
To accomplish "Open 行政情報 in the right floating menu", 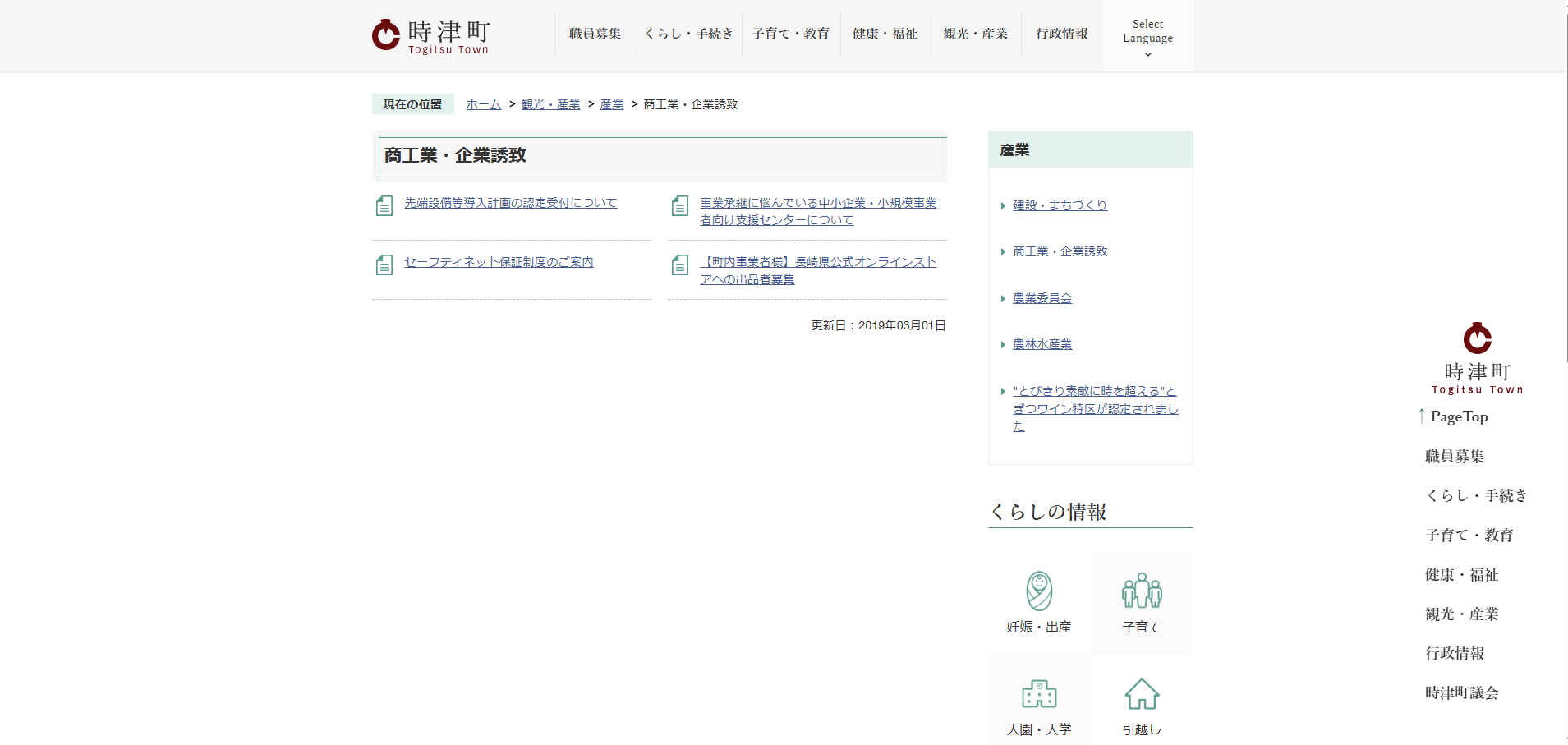I will tap(1455, 653).
